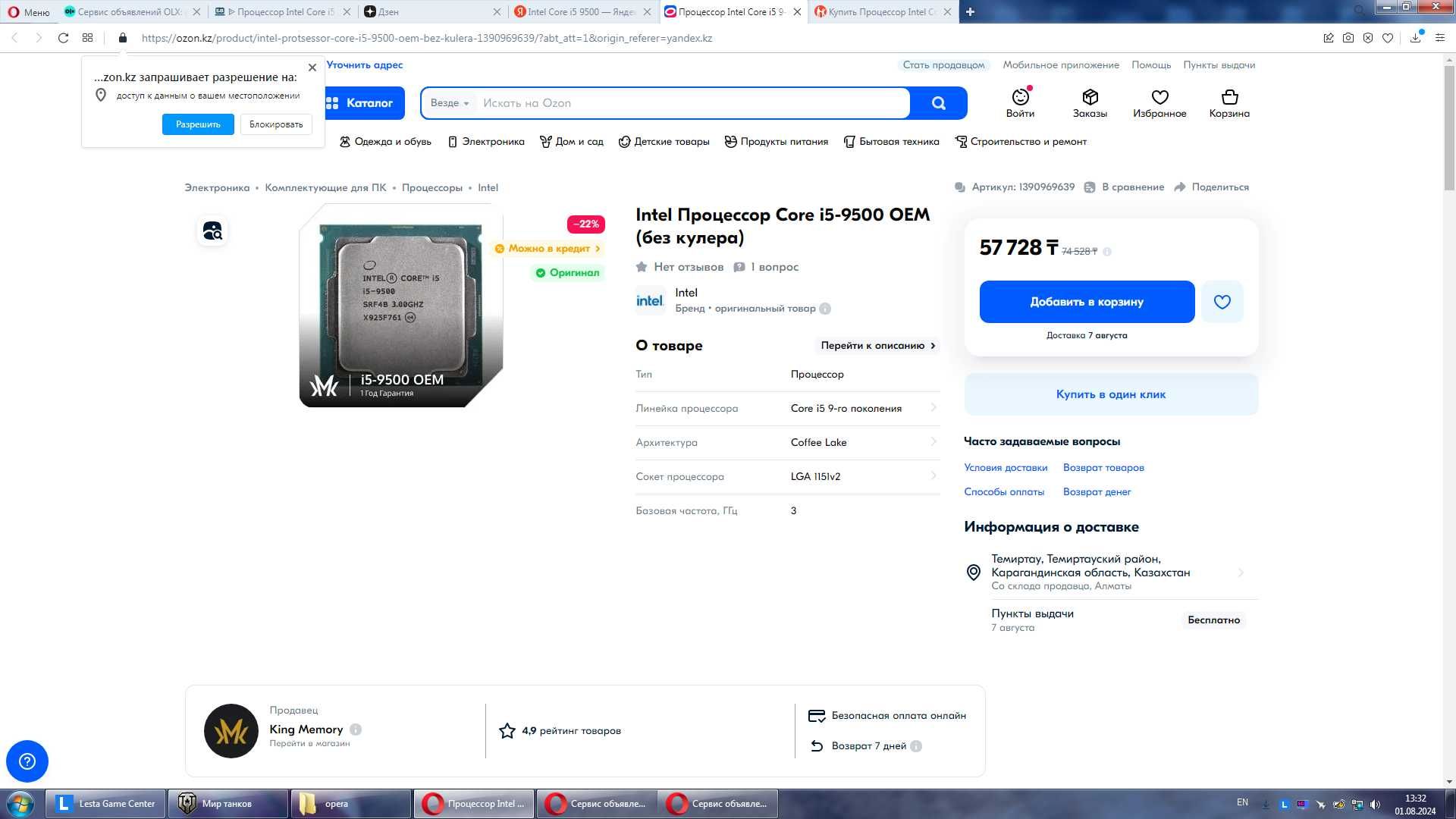Close the location permission popup

(x=312, y=67)
